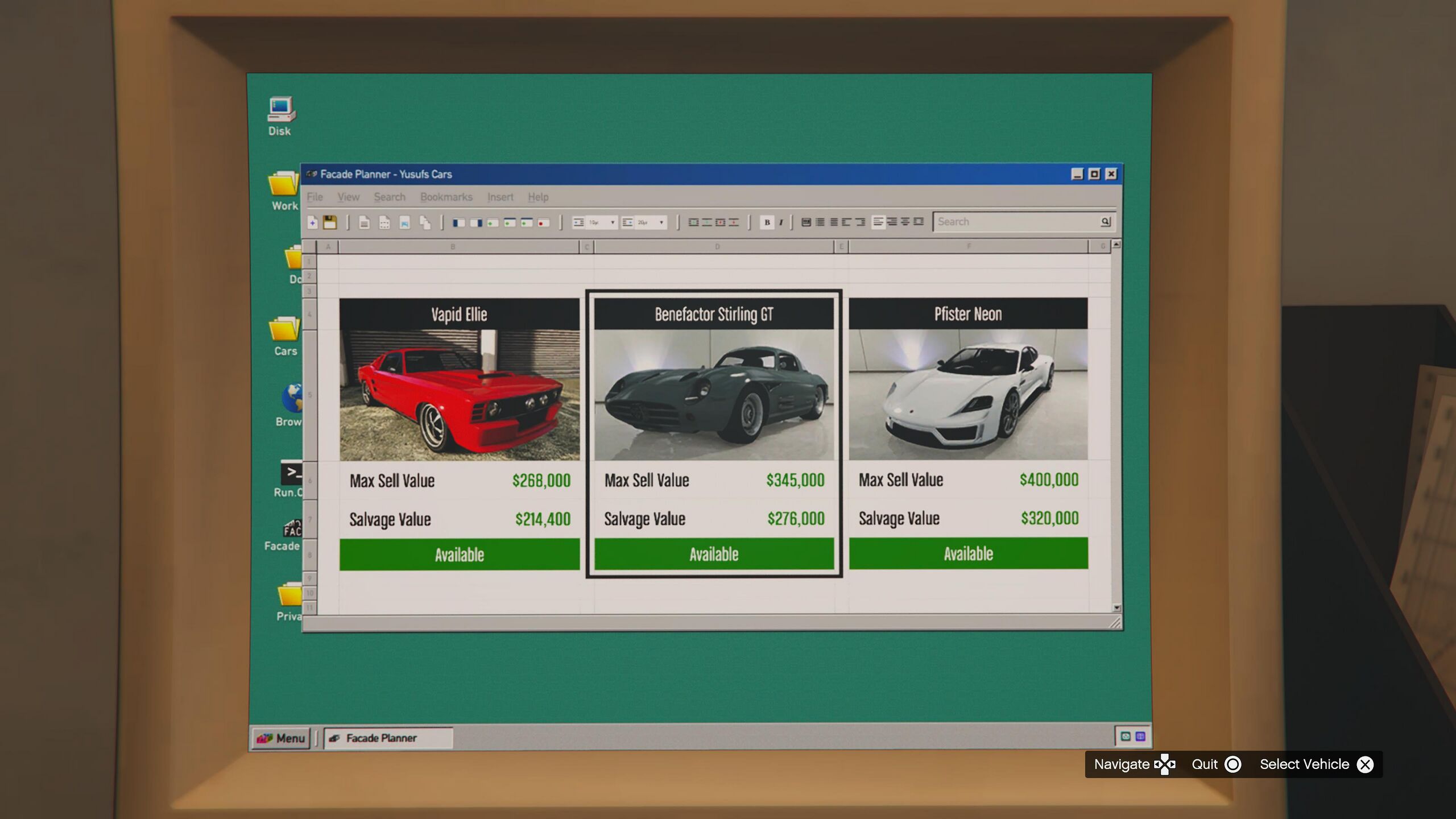
Task: Open the View menu
Action: (x=348, y=197)
